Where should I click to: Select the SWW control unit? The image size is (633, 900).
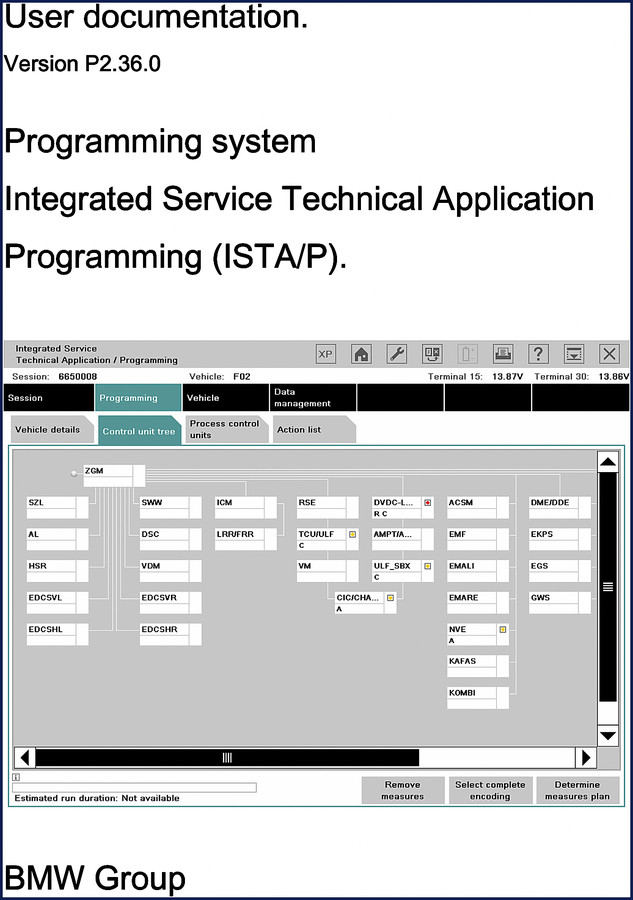pyautogui.click(x=170, y=508)
